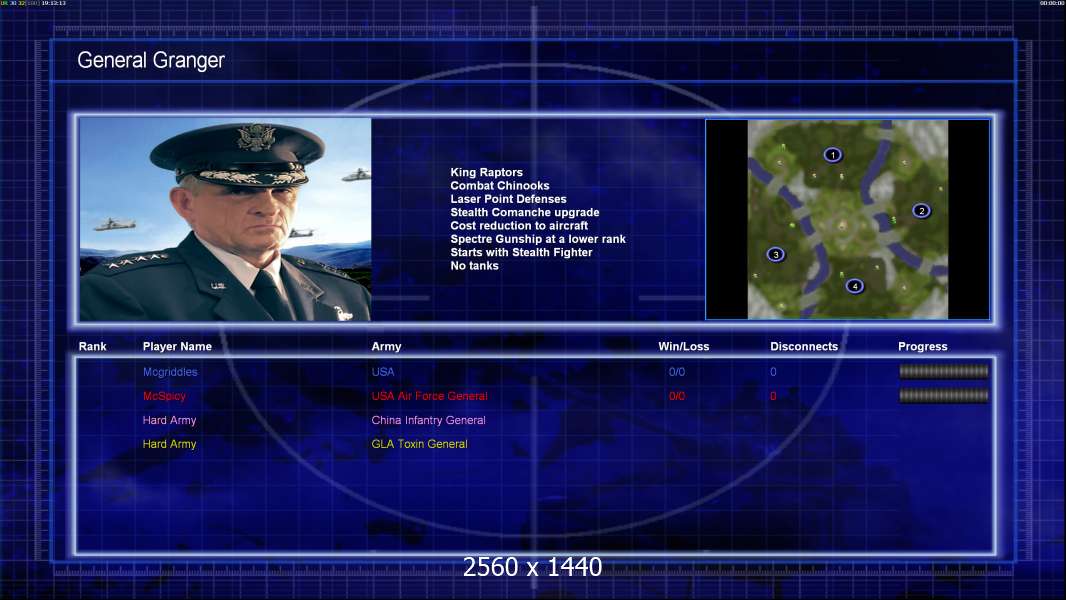Click McSpicy loading progress bar

point(944,395)
